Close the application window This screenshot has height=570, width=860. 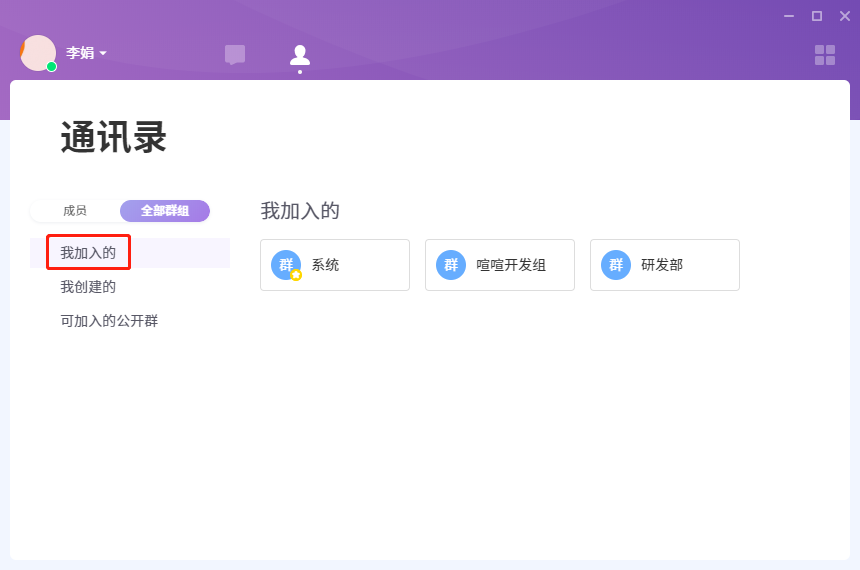[x=844, y=16]
